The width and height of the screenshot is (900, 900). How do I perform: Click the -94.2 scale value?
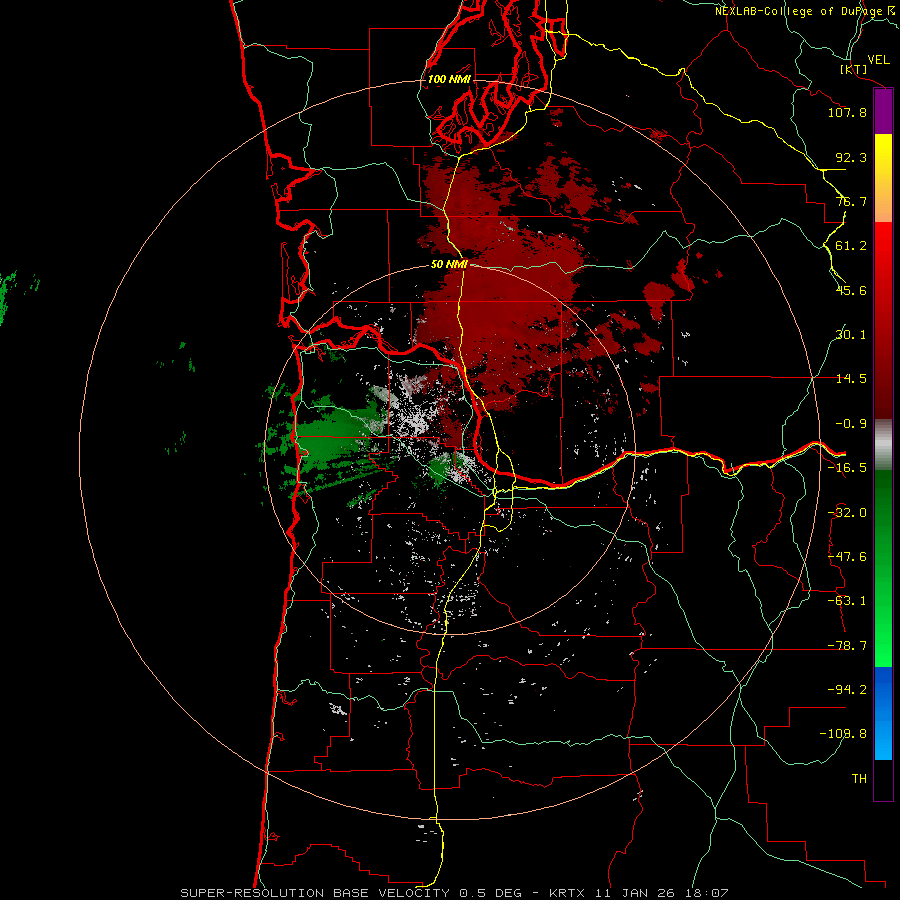tap(847, 690)
